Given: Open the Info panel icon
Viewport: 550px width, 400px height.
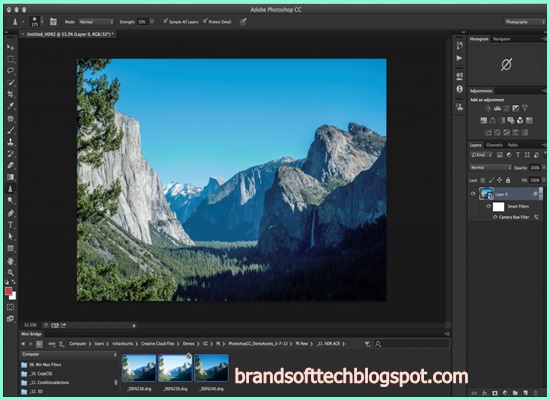Looking at the screenshot, I should tap(460, 89).
